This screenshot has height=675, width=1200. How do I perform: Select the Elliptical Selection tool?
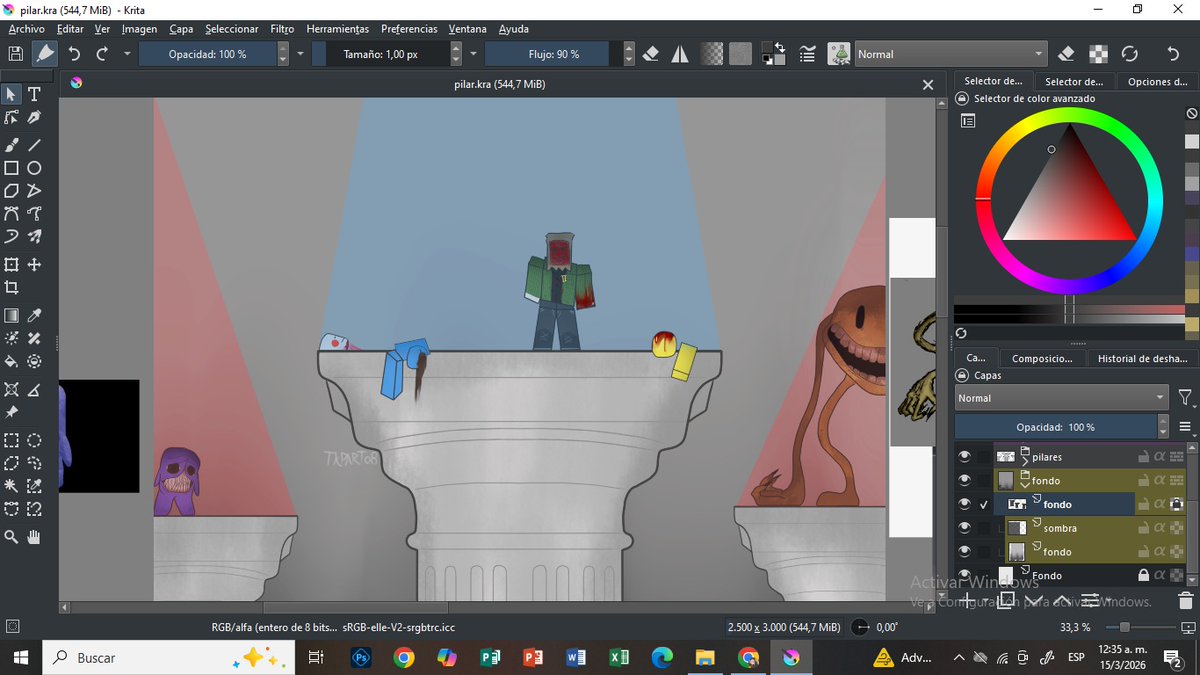[x=34, y=440]
